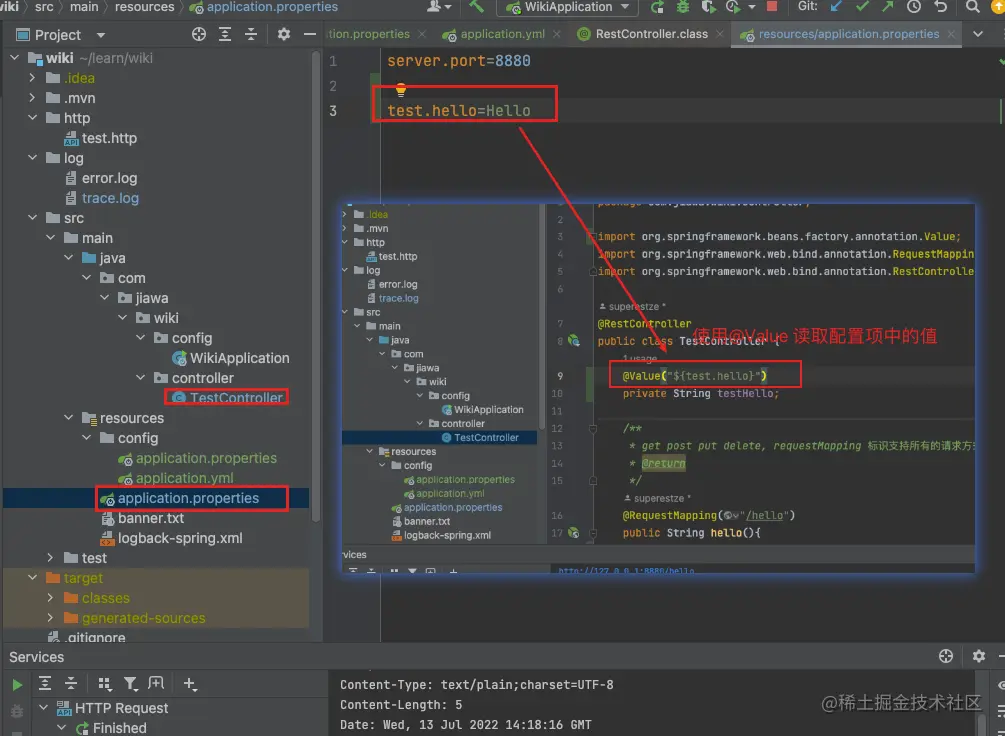The height and width of the screenshot is (736, 1005).
Task: Open the WikiApplication run configuration dropdown
Action: (568, 7)
